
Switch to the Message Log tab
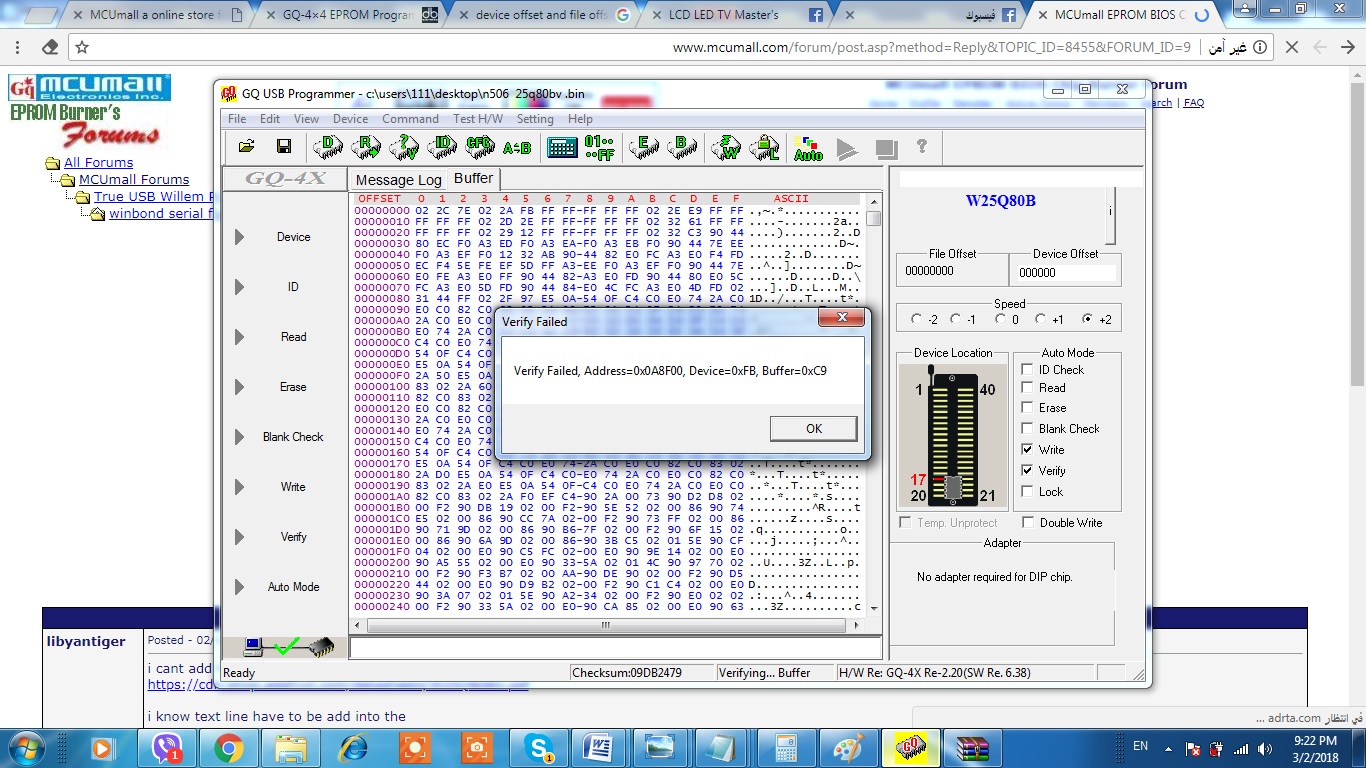[x=398, y=180]
